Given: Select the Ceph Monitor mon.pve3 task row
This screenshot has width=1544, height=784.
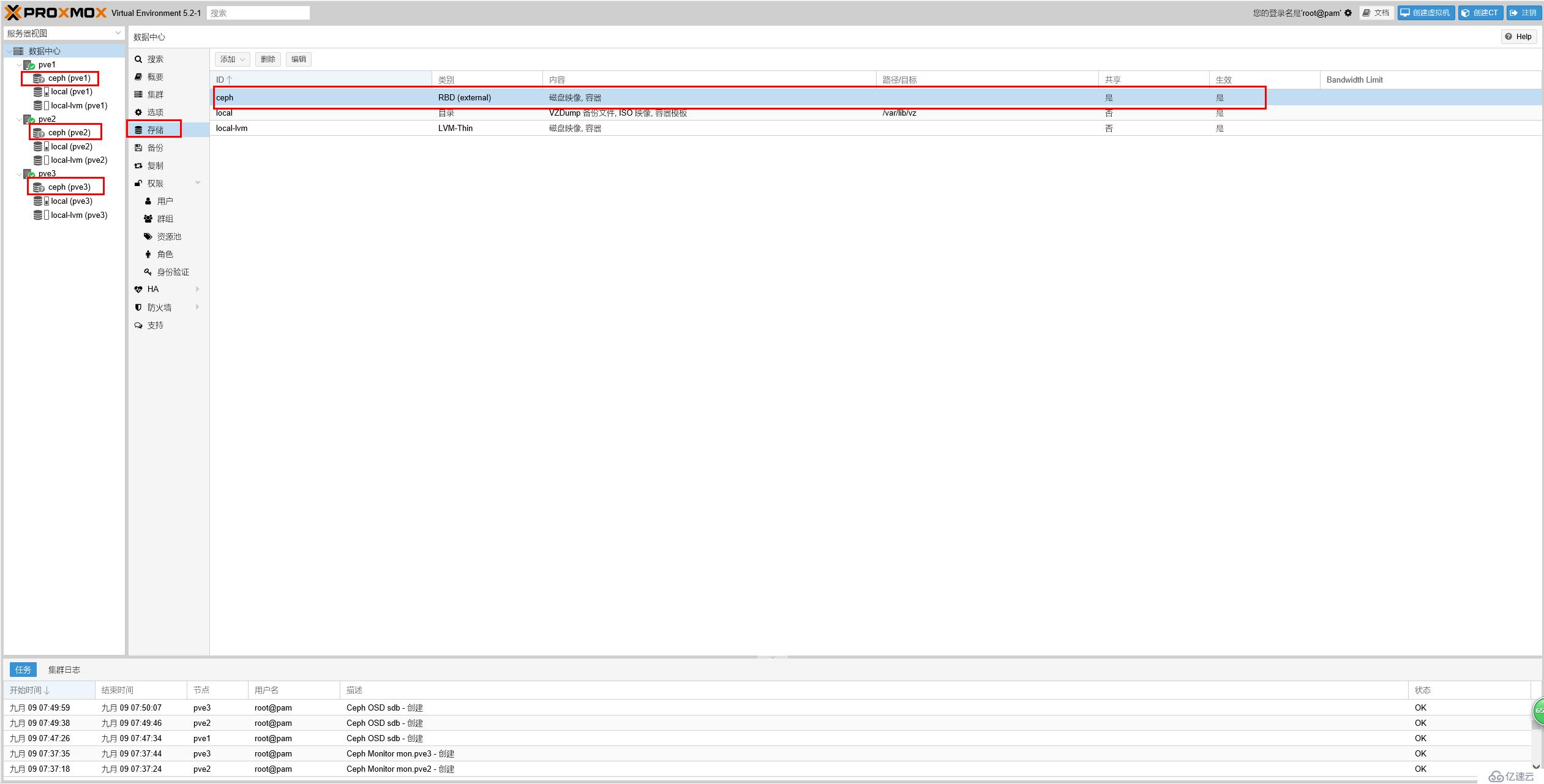Looking at the screenshot, I should coord(766,753).
